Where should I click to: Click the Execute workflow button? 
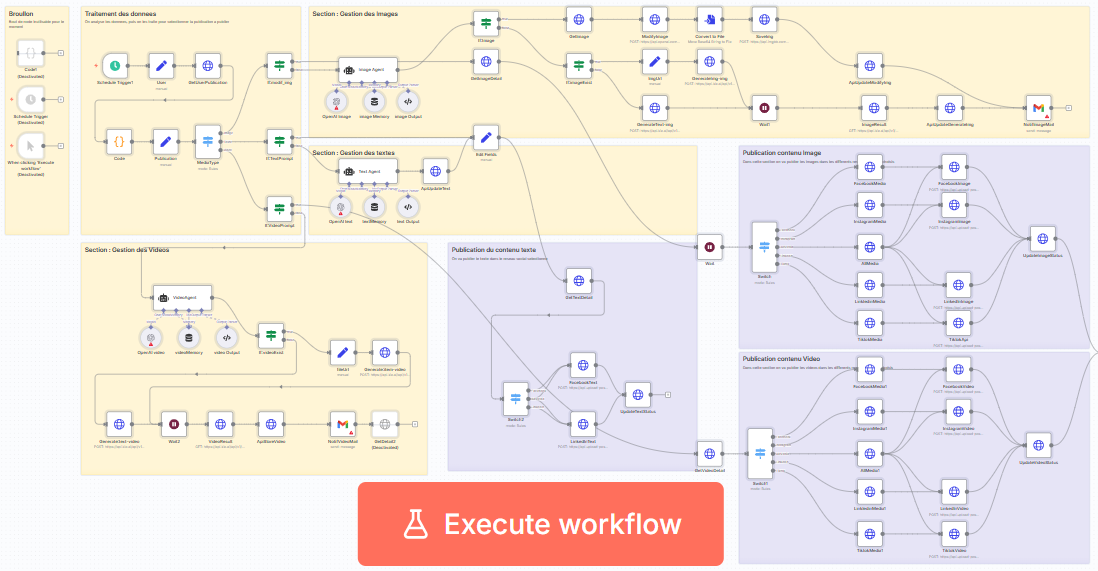[541, 524]
